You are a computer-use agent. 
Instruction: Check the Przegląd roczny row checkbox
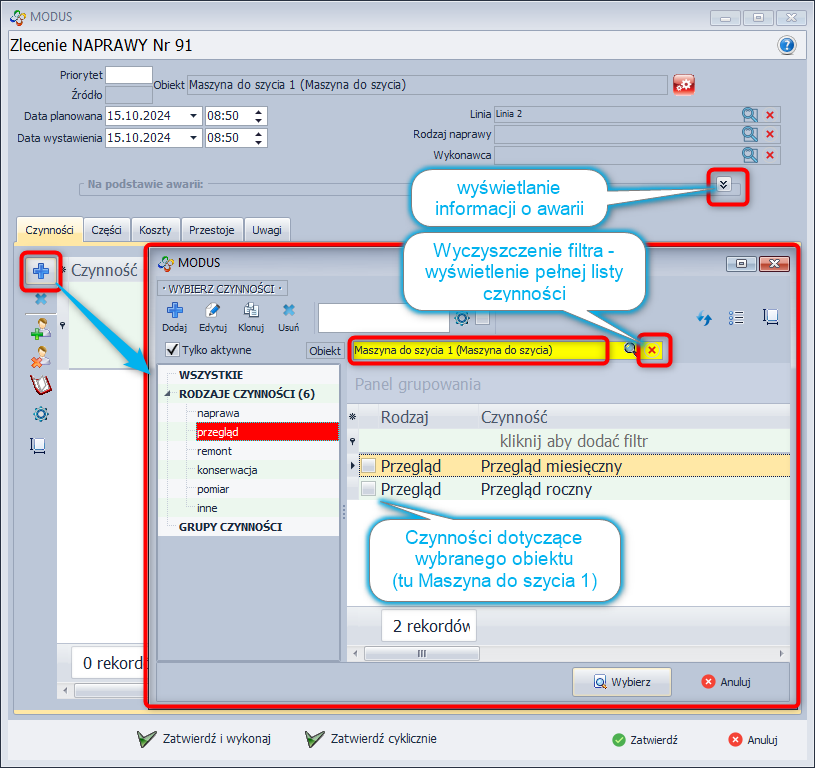coord(369,490)
